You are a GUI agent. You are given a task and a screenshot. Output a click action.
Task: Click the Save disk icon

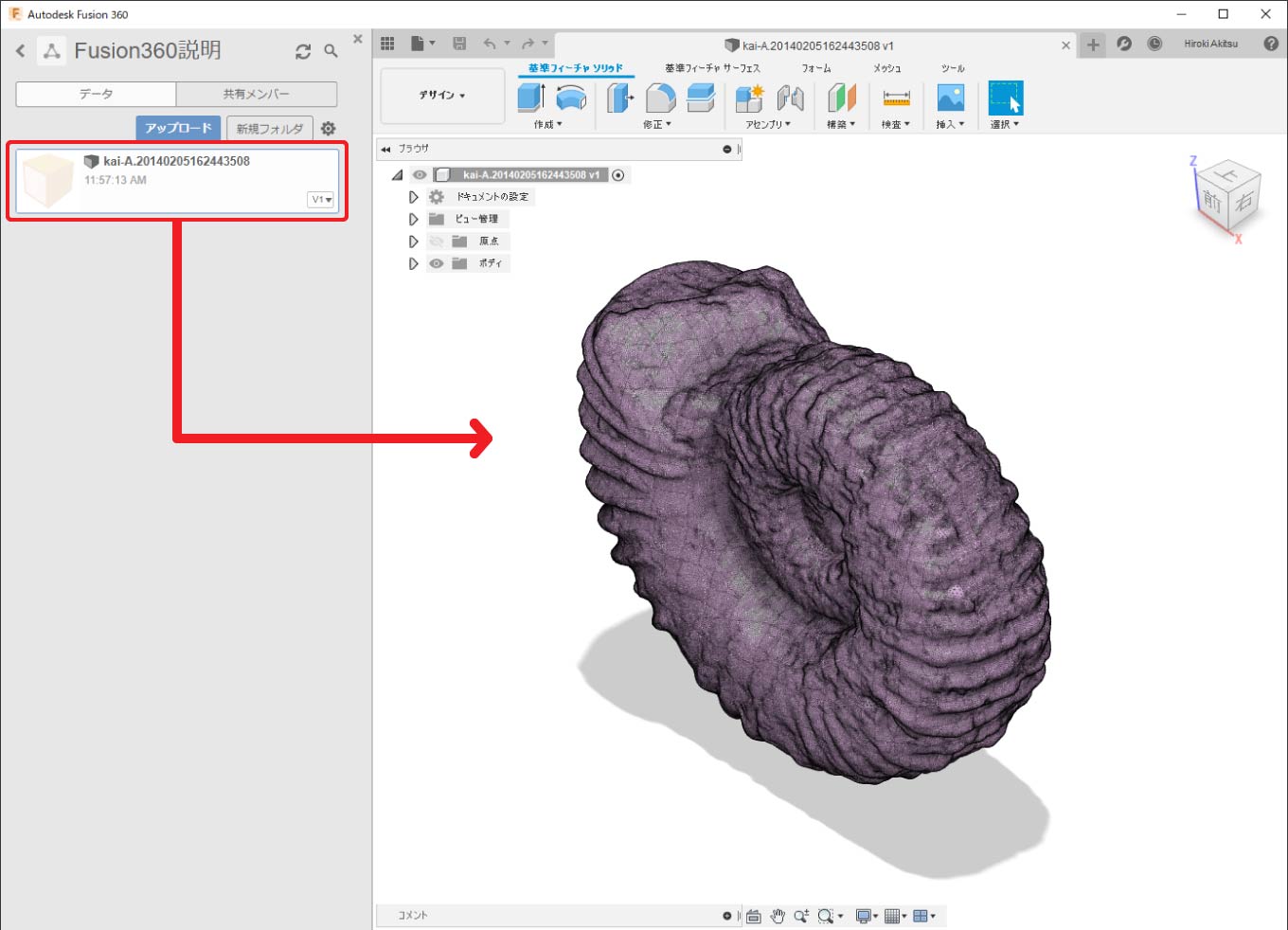(x=459, y=44)
